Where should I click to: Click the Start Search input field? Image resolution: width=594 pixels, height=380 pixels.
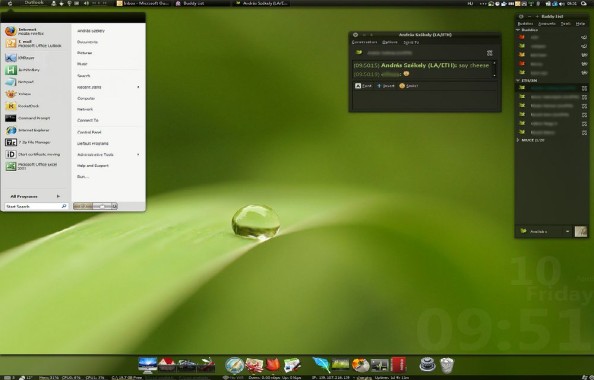36,206
